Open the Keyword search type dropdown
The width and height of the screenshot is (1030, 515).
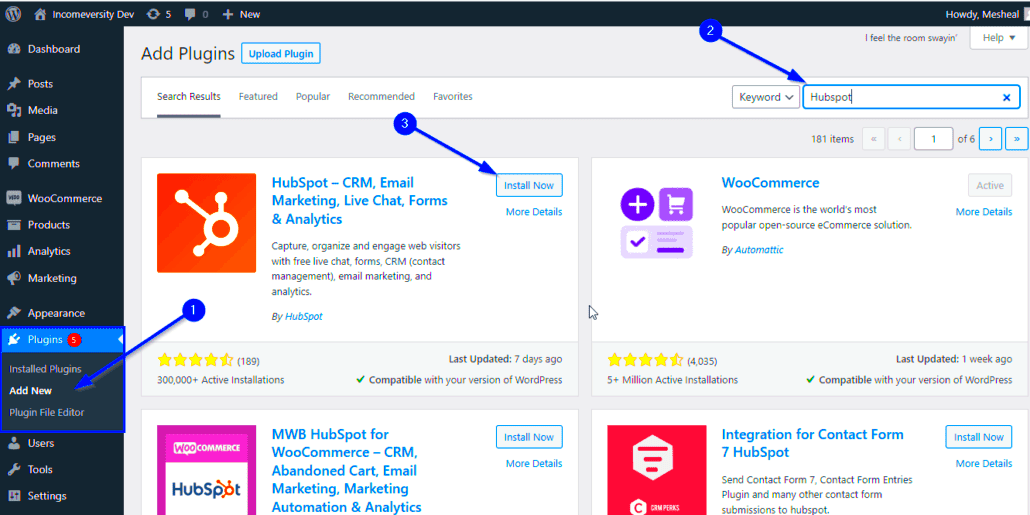coord(766,97)
